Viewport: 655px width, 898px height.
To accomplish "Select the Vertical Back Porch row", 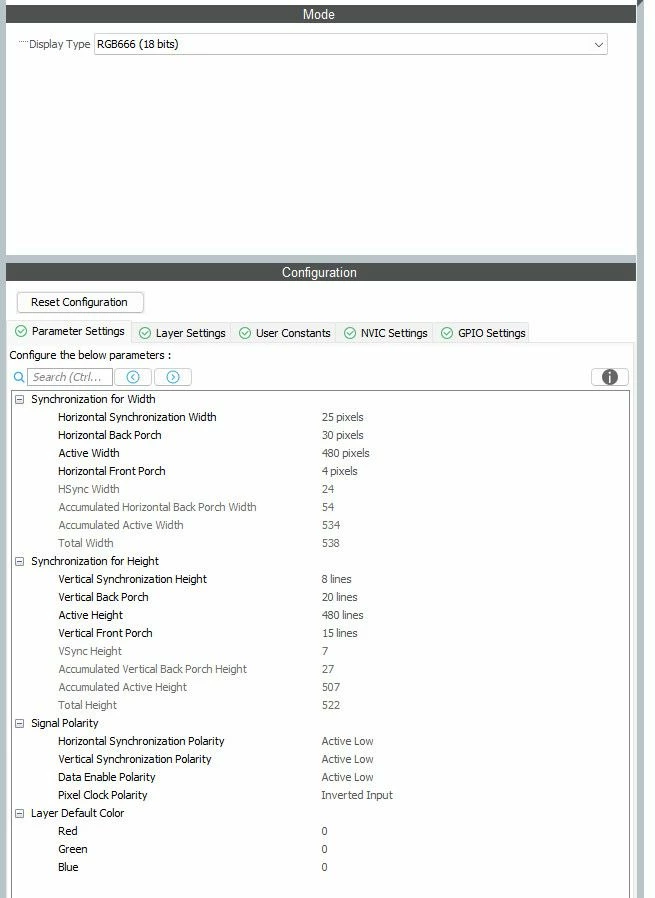I will click(x=321, y=597).
